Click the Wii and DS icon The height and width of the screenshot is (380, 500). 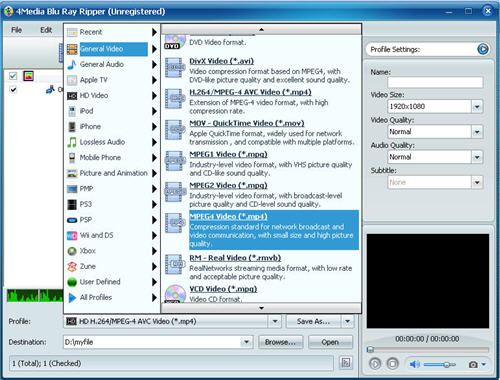(x=72, y=236)
